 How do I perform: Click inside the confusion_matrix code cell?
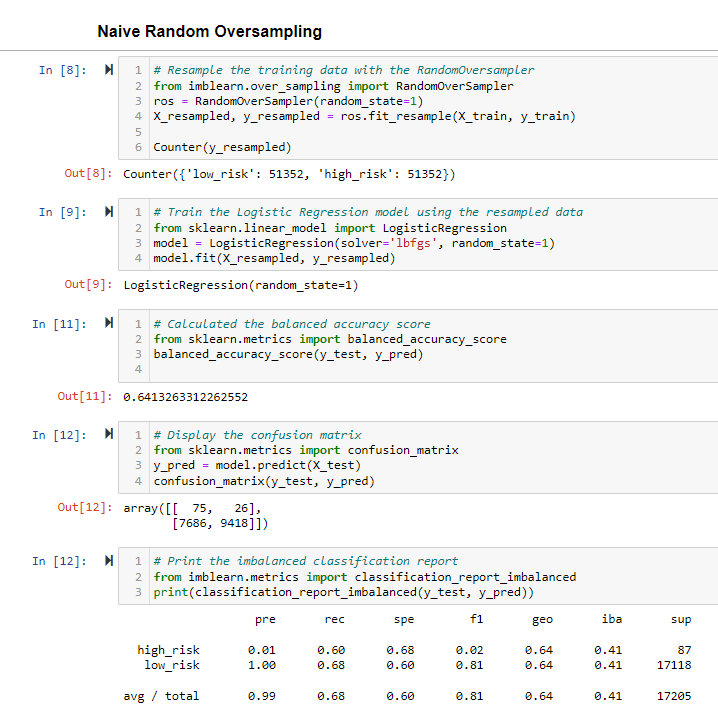[x=418, y=457]
